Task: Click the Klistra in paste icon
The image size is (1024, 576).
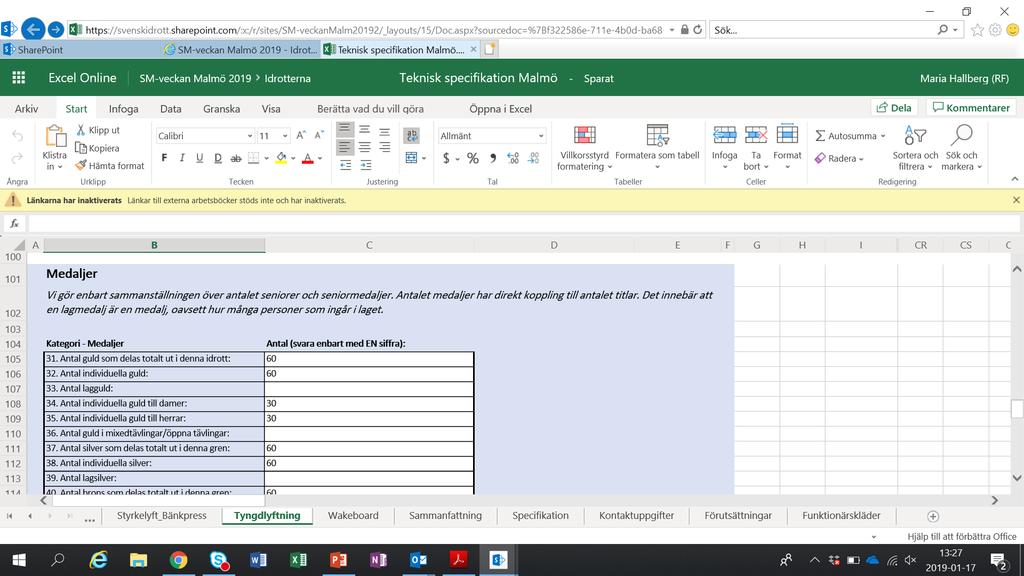Action: 55,136
